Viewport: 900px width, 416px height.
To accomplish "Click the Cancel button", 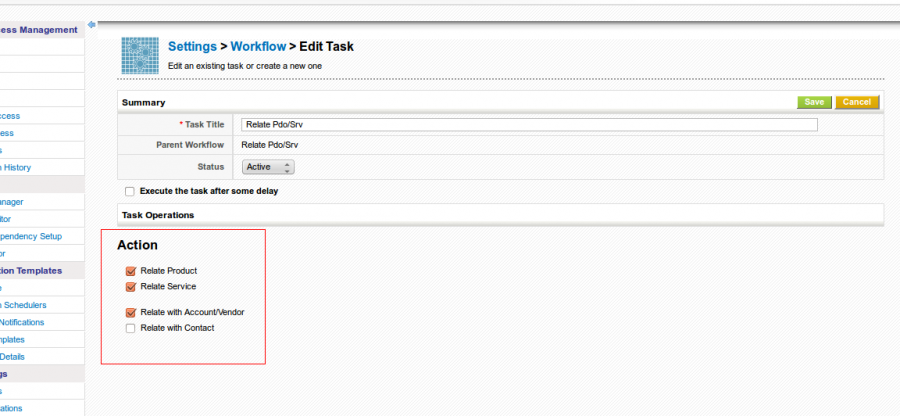I will point(856,102).
